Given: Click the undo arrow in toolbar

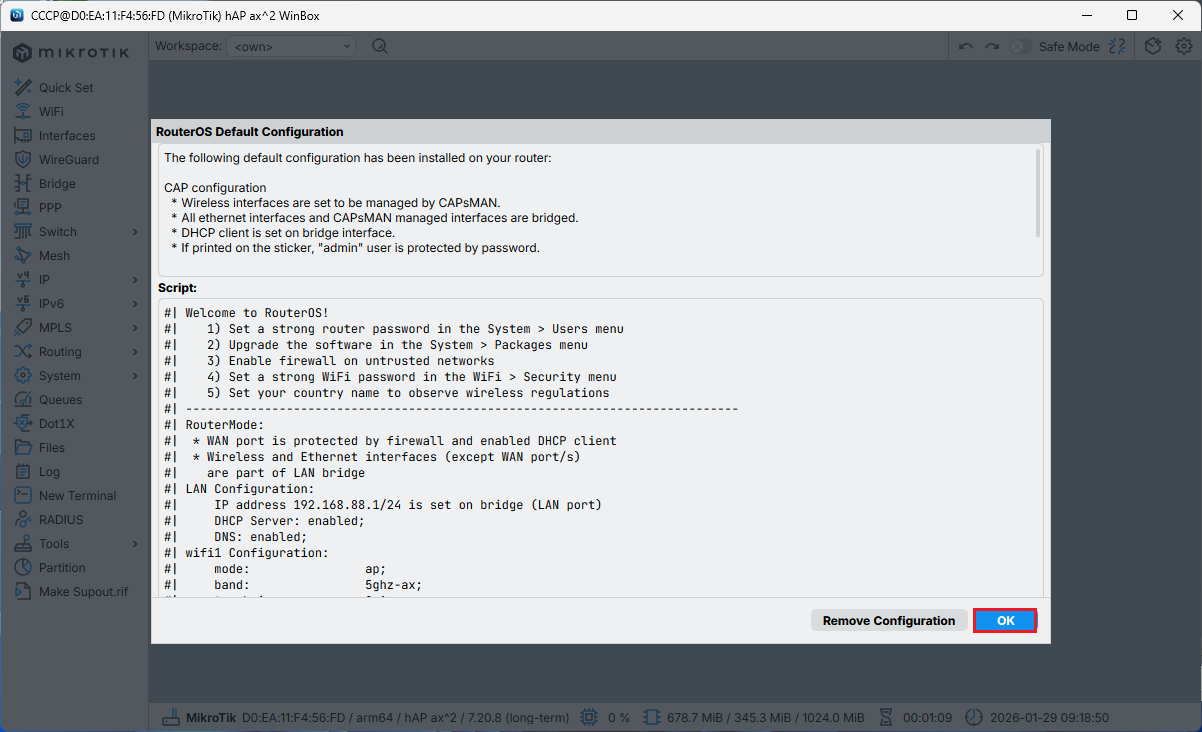Looking at the screenshot, I should (965, 46).
